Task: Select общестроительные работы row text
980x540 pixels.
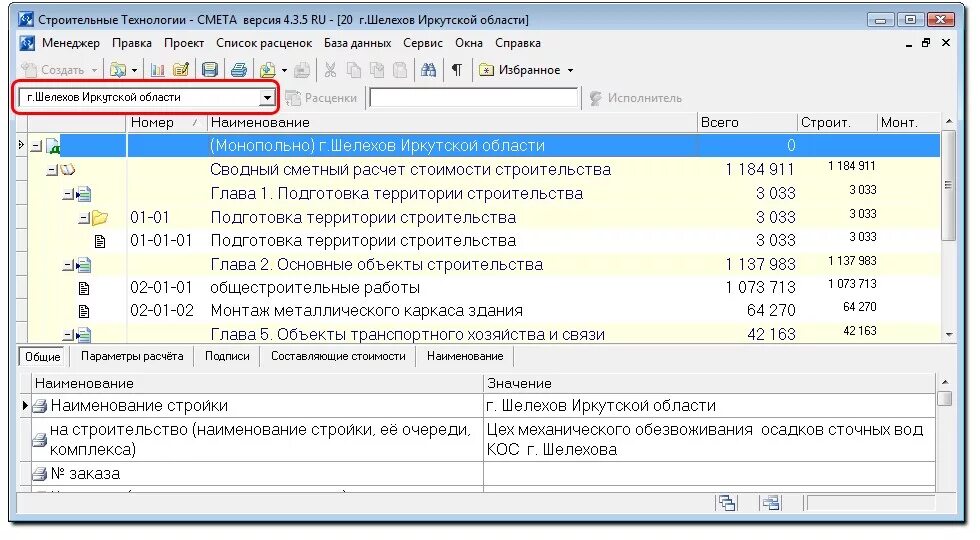Action: [315, 288]
